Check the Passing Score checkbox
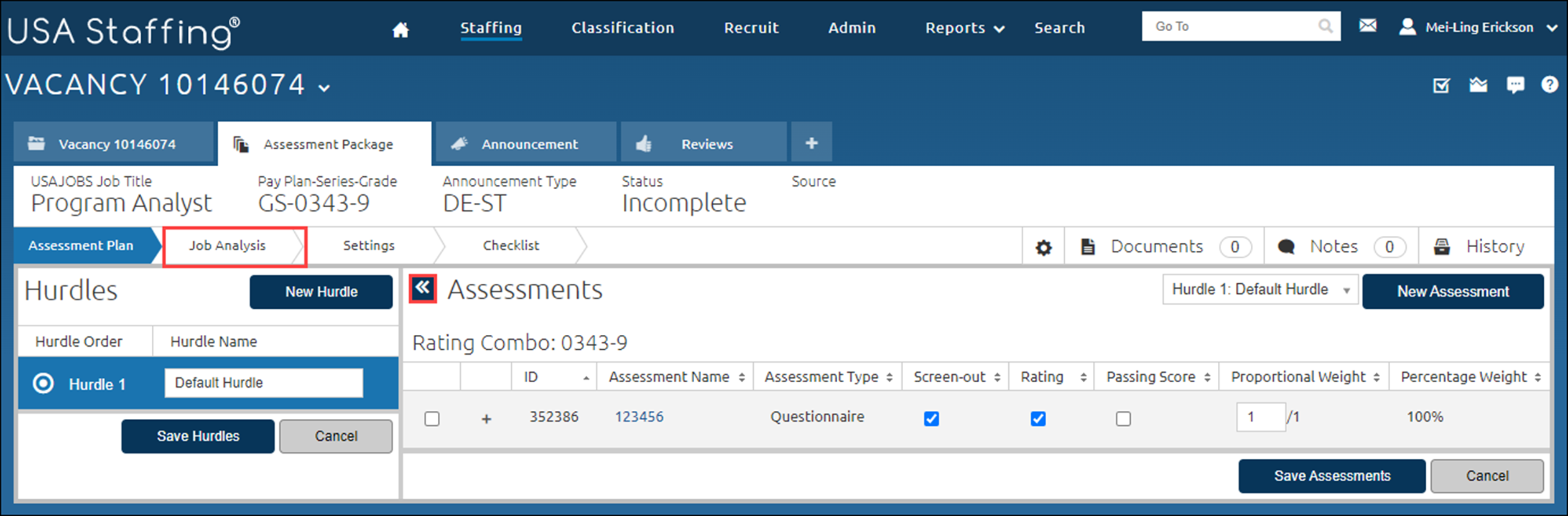Viewport: 1568px width, 516px height. point(1123,419)
